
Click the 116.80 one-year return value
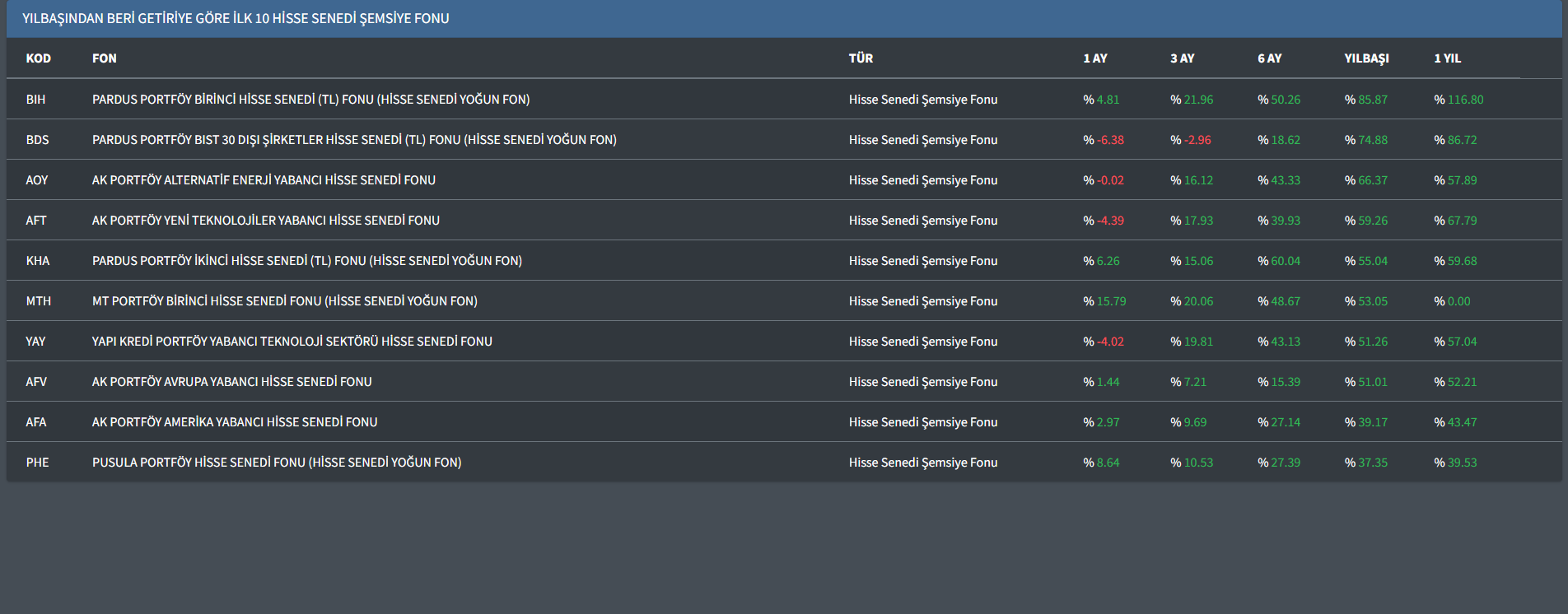click(1464, 100)
